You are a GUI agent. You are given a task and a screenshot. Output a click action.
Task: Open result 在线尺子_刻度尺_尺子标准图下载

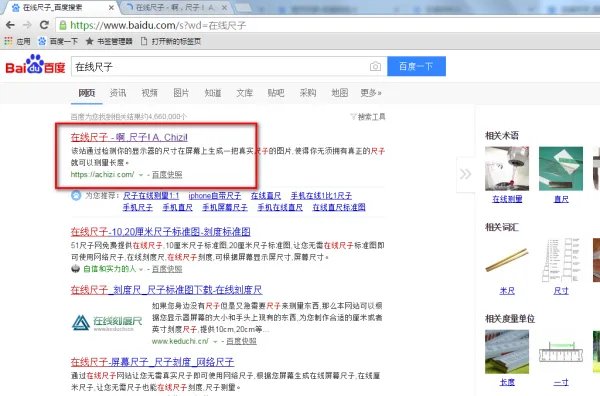point(166,290)
